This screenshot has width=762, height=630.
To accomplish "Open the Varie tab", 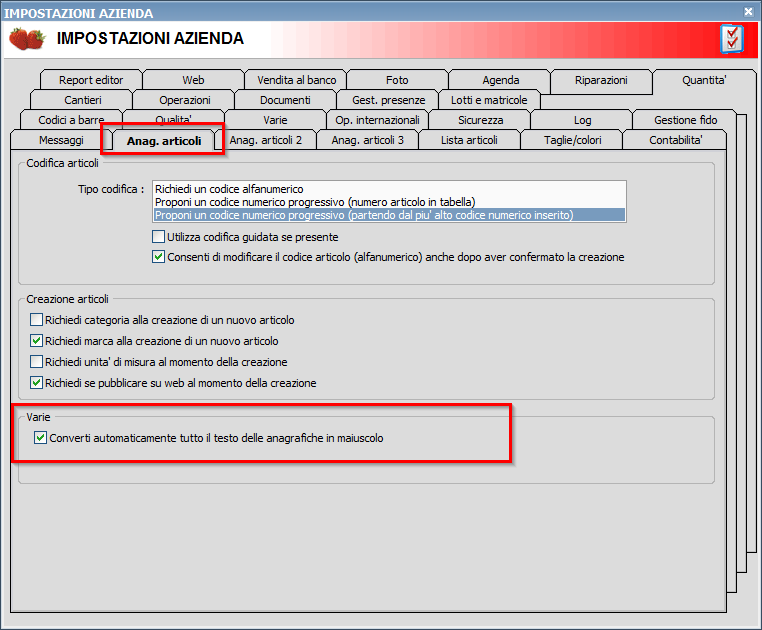I will (275, 120).
